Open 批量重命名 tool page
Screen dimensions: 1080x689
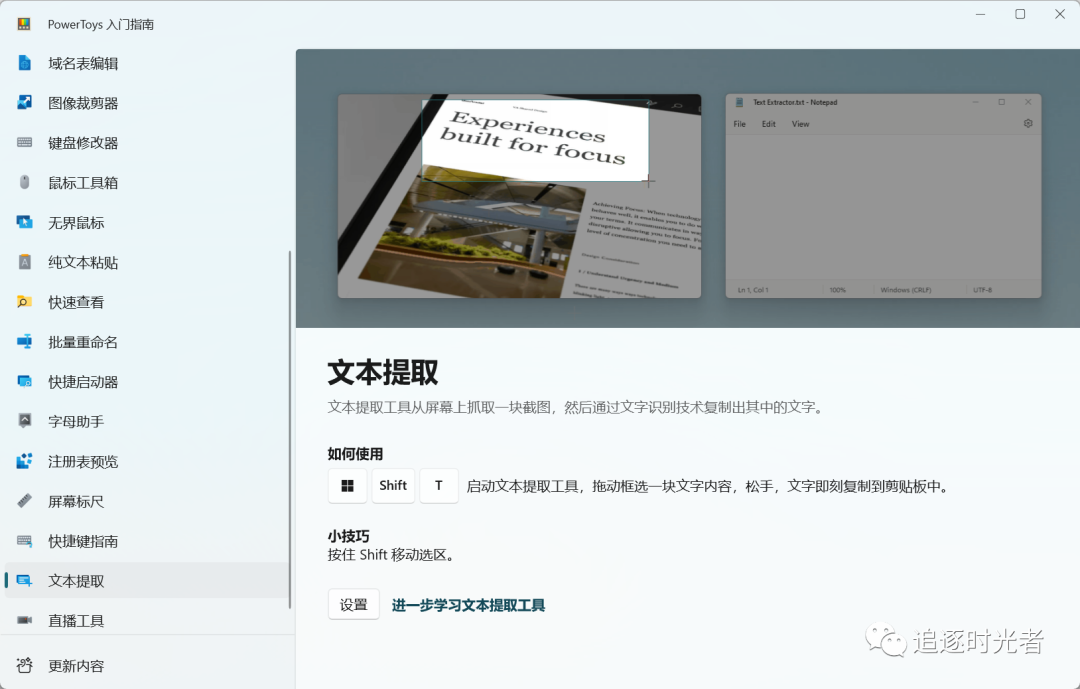[22, 342]
